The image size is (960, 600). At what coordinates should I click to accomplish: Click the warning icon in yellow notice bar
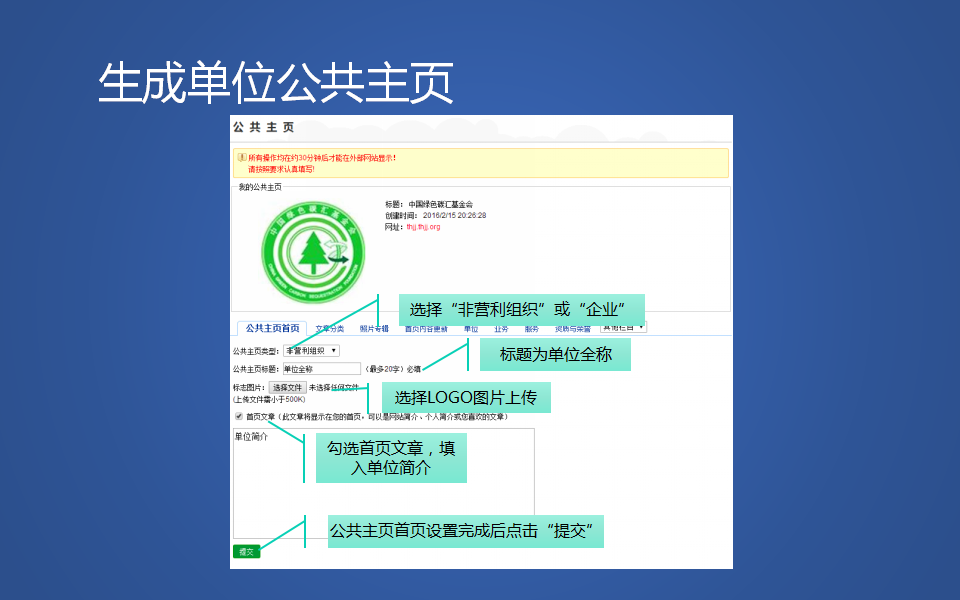[x=241, y=157]
